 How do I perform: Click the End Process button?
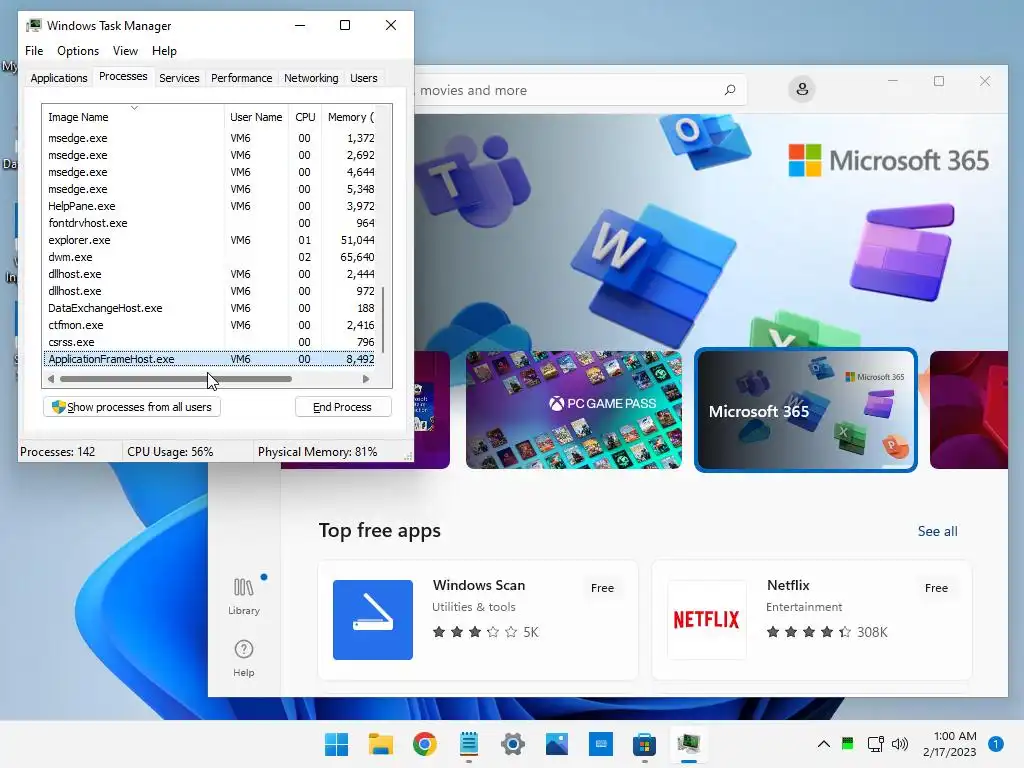tap(343, 407)
